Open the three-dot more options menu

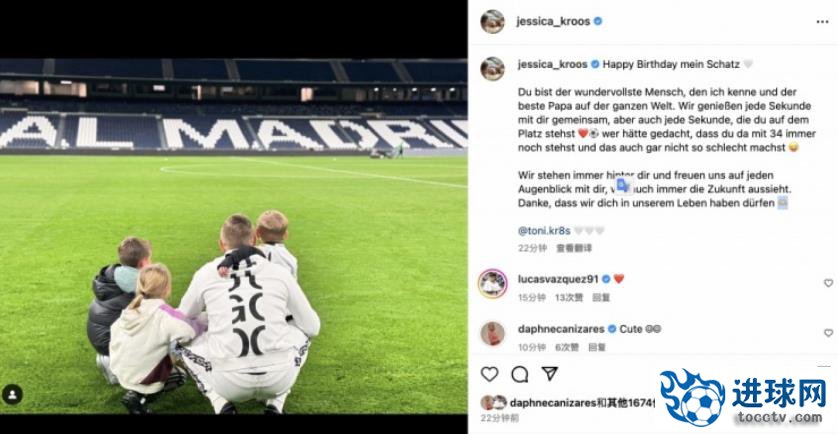[x=822, y=22]
